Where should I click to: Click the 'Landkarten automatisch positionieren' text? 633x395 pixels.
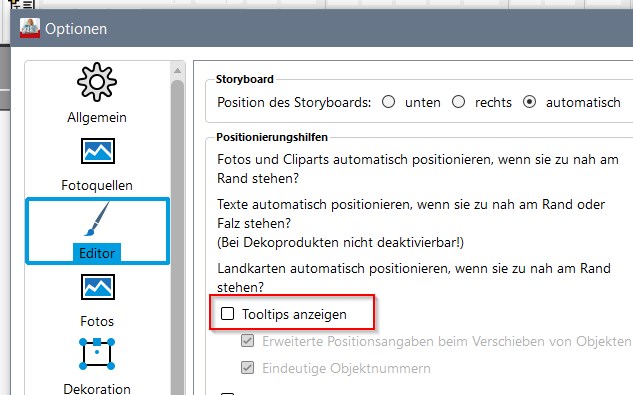click(x=414, y=278)
